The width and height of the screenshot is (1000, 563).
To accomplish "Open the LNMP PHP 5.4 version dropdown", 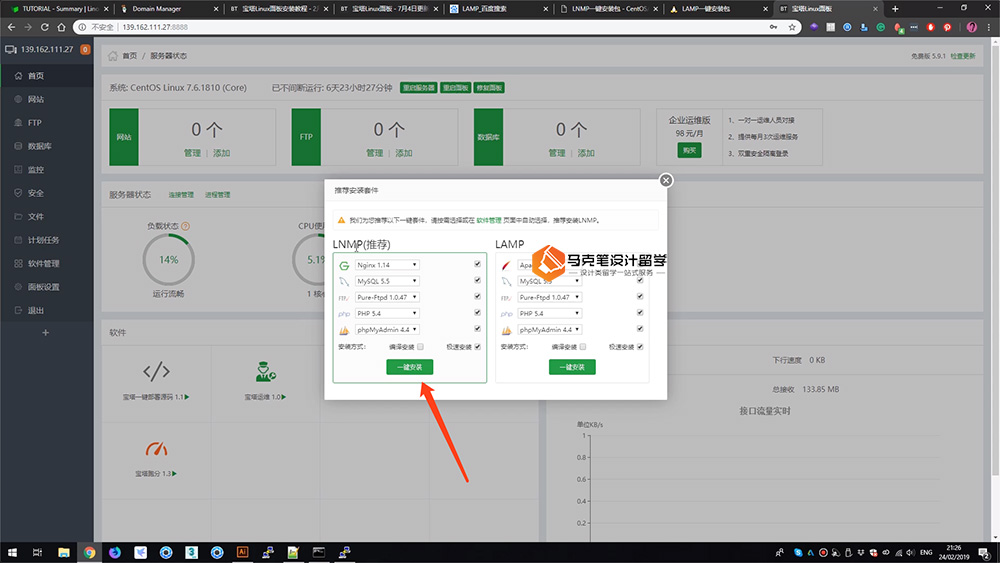I will pos(387,314).
